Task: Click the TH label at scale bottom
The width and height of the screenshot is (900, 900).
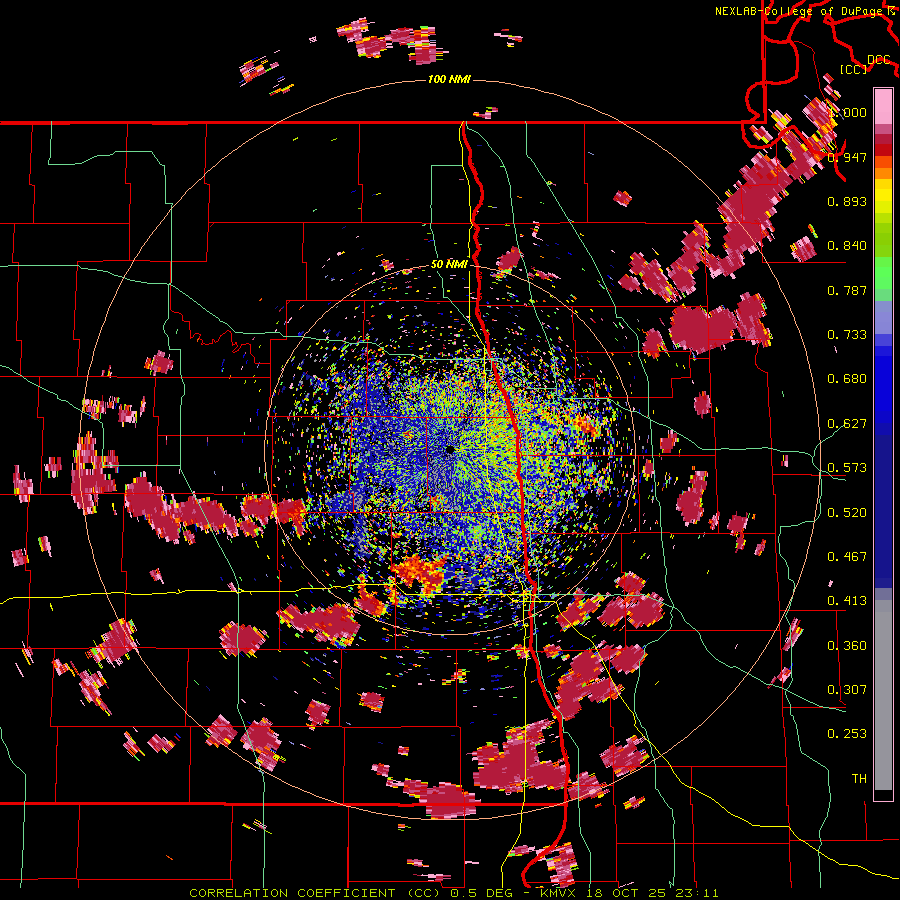Action: (x=859, y=779)
